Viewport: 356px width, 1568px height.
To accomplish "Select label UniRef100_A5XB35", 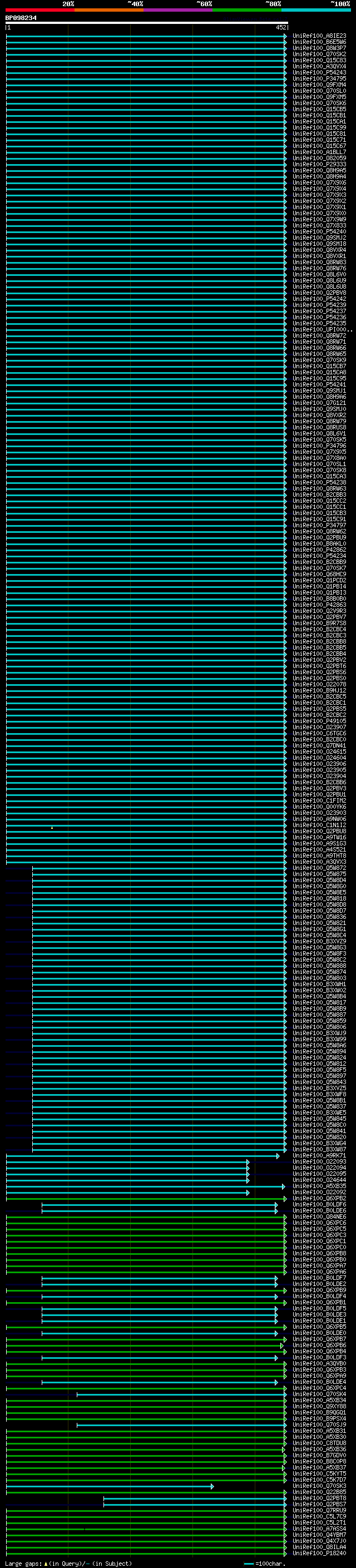I will pyautogui.click(x=319, y=1186).
